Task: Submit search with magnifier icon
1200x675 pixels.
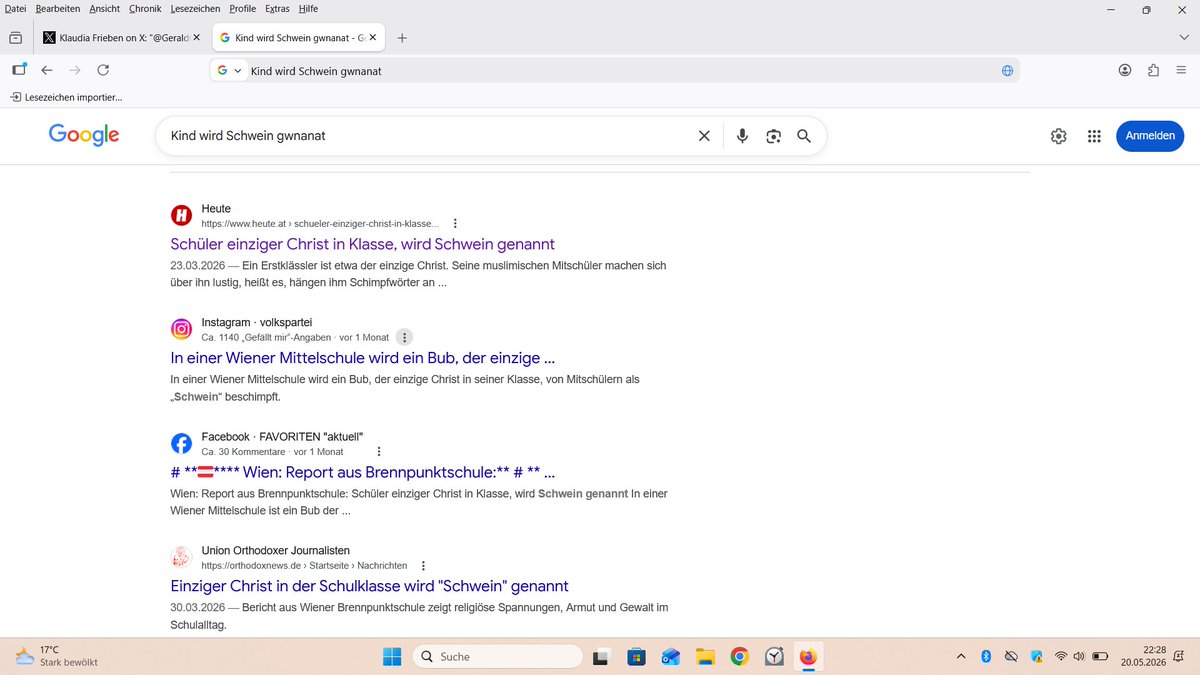Action: coord(804,136)
